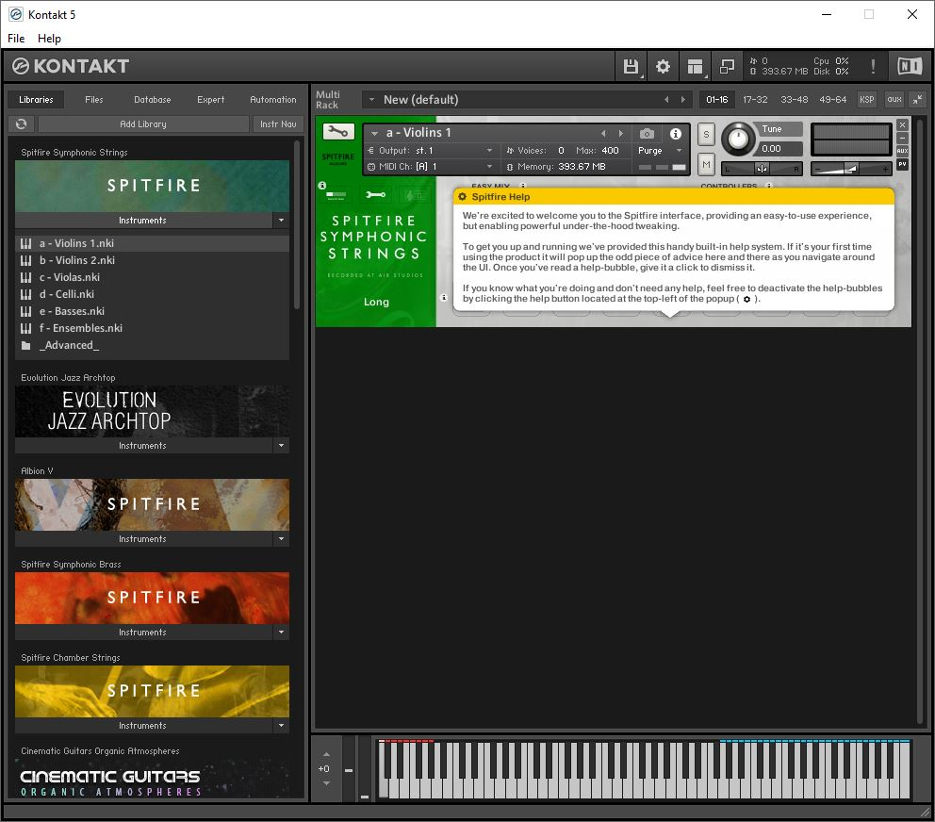This screenshot has height=822, width=935.
Task: Toggle AUX sends on instrument header
Action: (902, 151)
